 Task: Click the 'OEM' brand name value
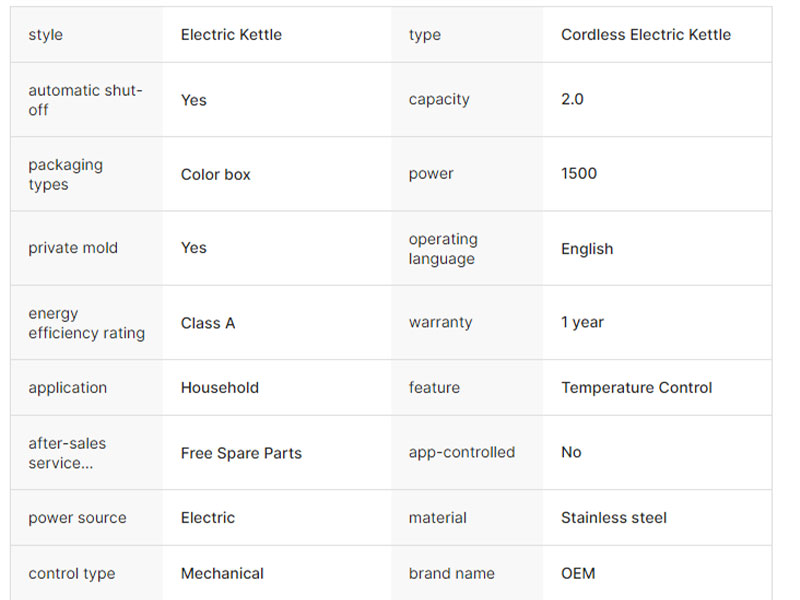point(577,574)
